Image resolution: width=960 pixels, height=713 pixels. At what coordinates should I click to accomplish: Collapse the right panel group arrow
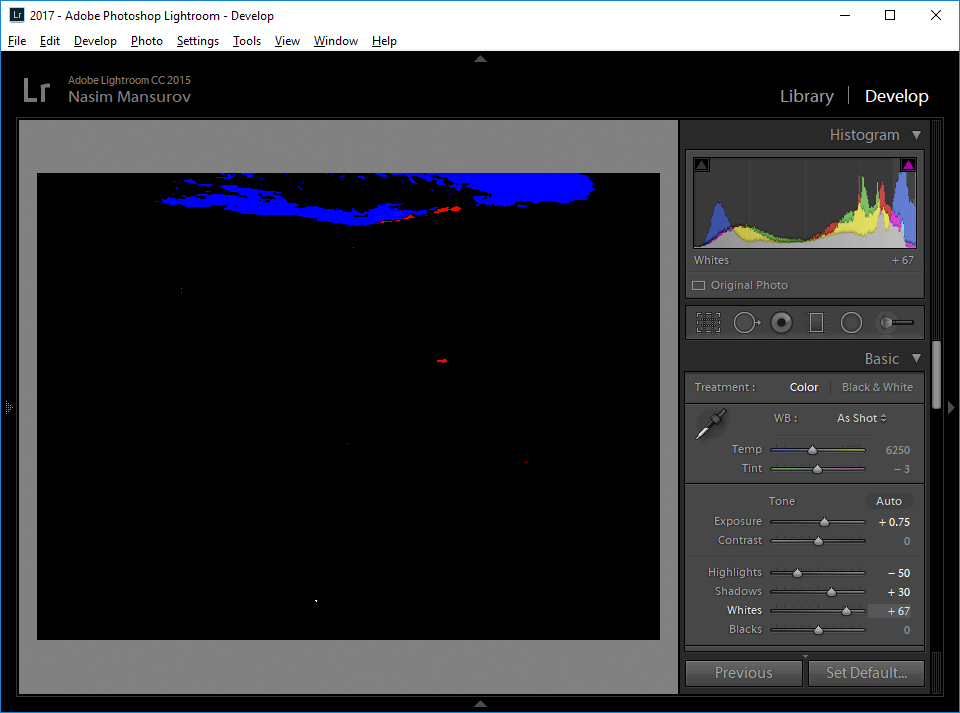951,408
